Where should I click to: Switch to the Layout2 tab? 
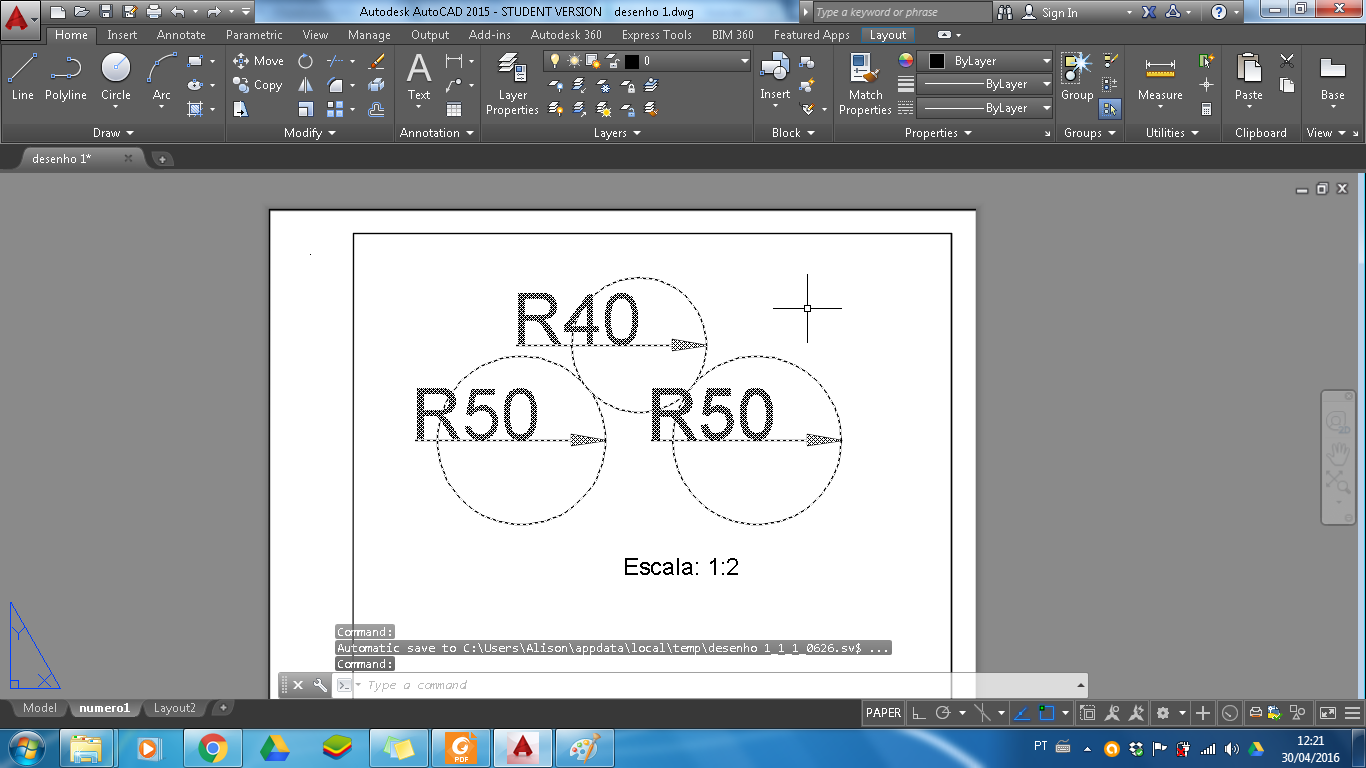[x=174, y=708]
